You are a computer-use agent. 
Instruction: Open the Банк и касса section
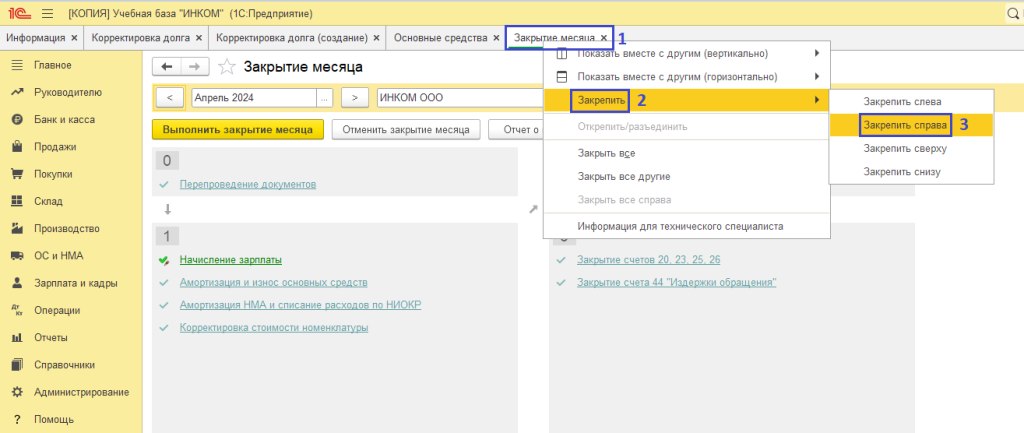tap(65, 119)
